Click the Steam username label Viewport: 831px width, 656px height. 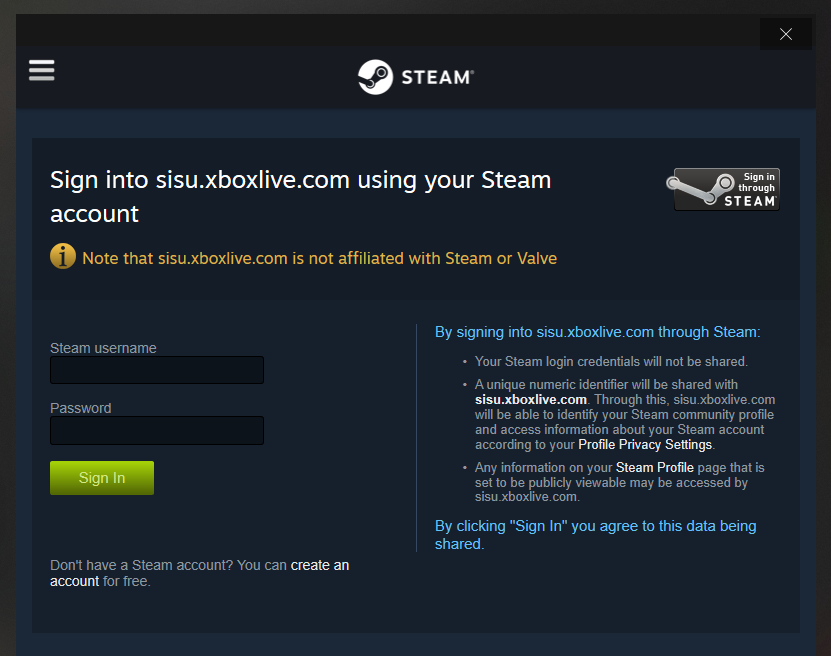[x=103, y=348]
